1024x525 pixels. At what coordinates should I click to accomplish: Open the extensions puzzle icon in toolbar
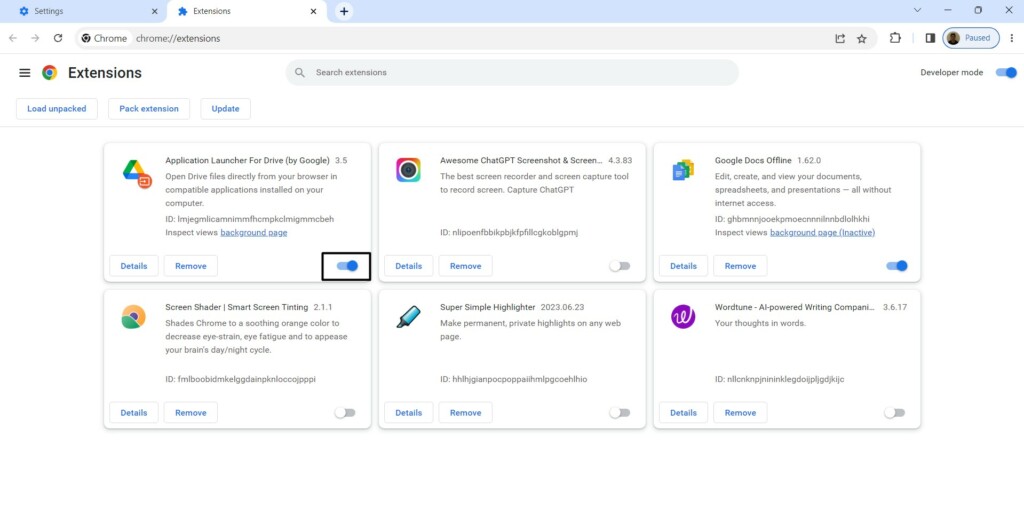[895, 38]
